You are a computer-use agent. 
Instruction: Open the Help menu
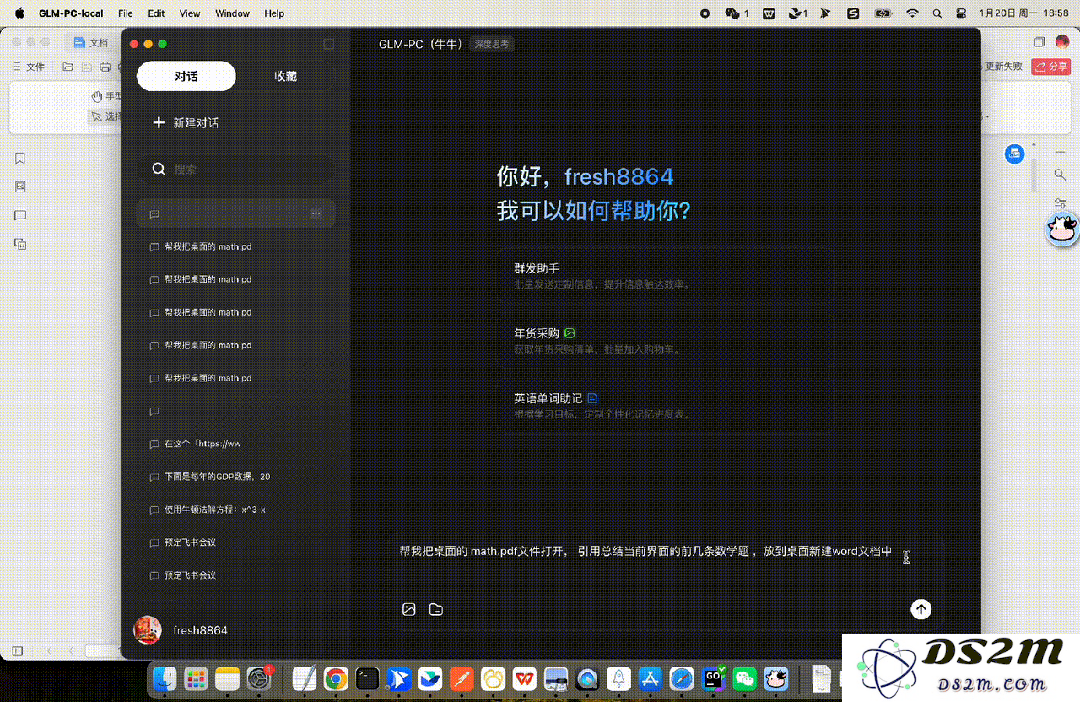click(274, 13)
